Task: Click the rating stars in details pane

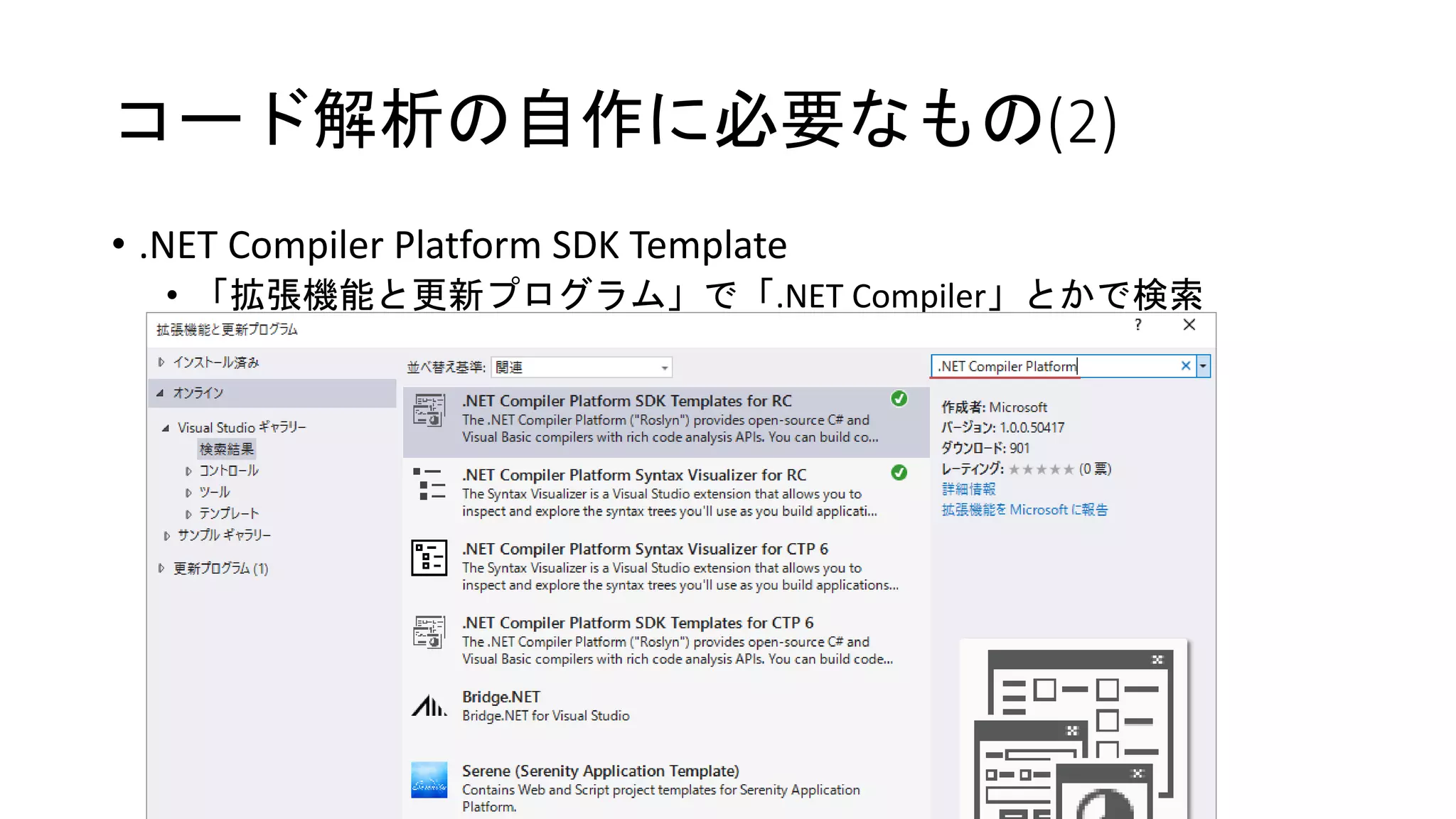Action: pos(1042,469)
